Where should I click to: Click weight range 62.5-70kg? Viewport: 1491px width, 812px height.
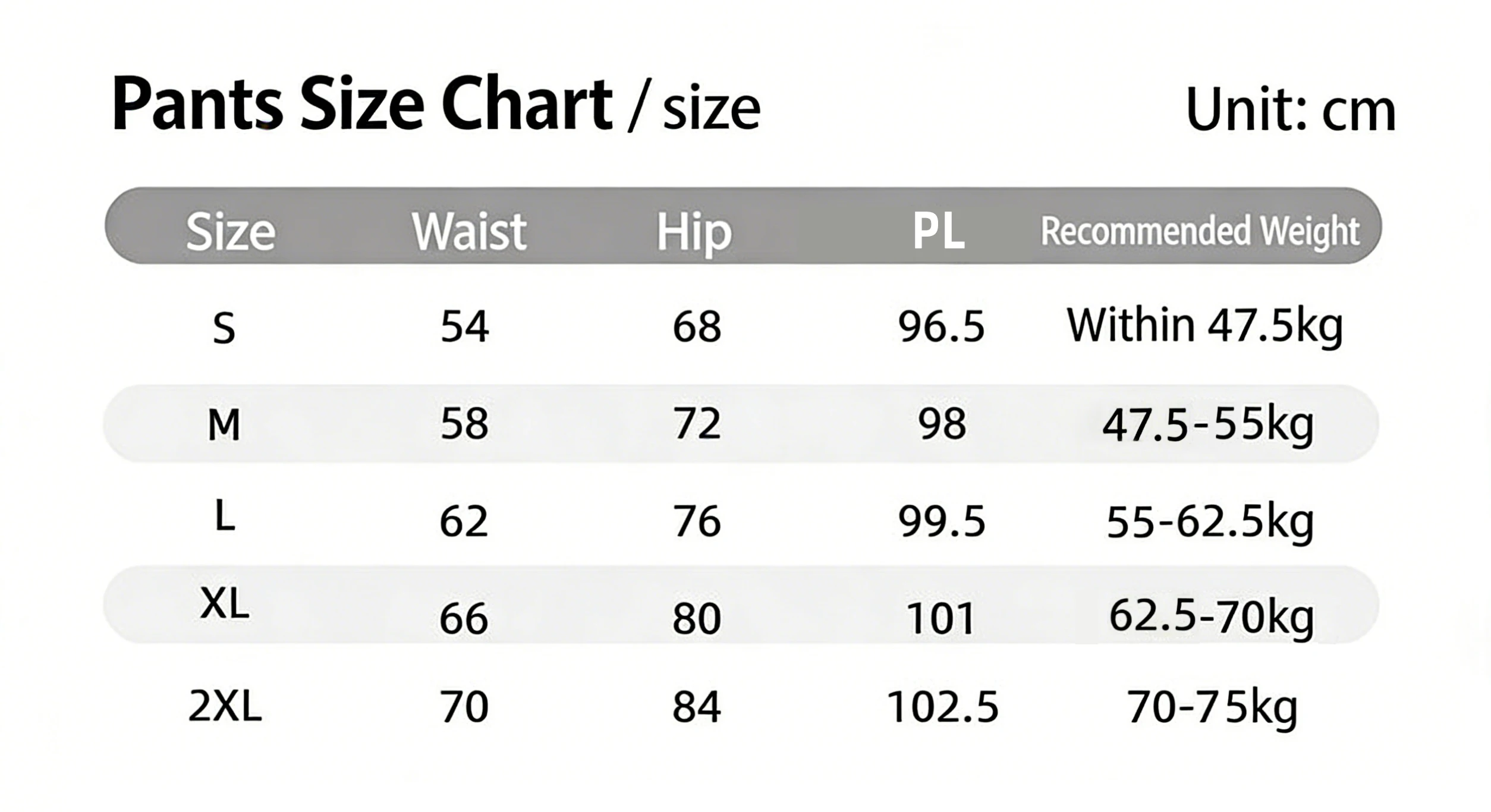pyautogui.click(x=1212, y=616)
